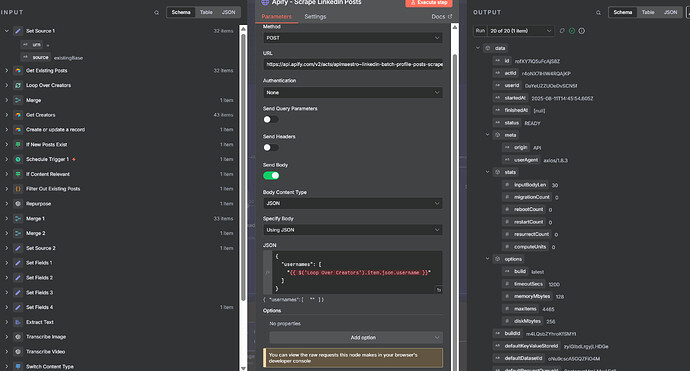Switch INPUT panel to Table view
This screenshot has height=371, width=690.
[206, 12]
